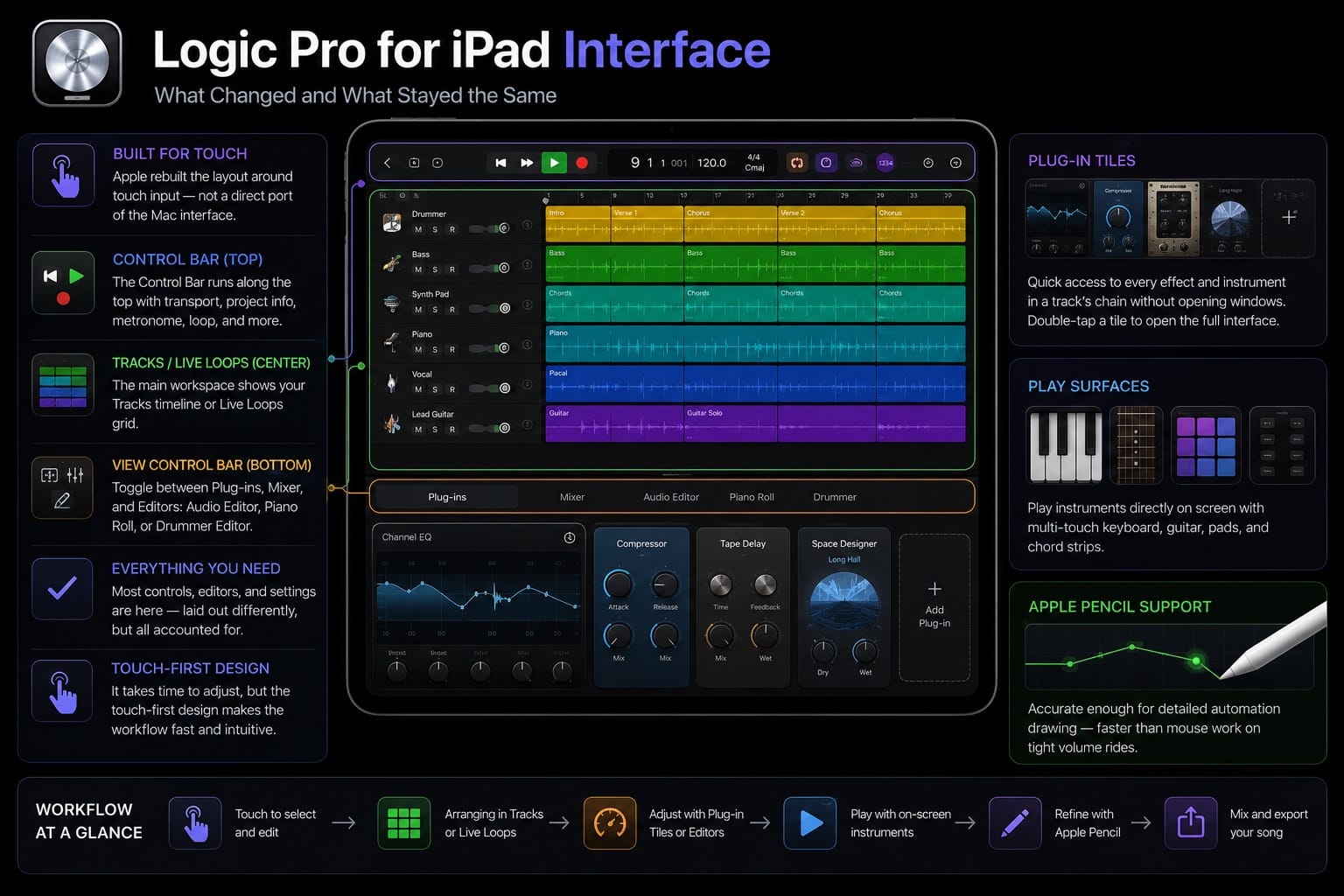The width and height of the screenshot is (1344, 896).
Task: Solo the Vocal track
Action: (x=435, y=389)
